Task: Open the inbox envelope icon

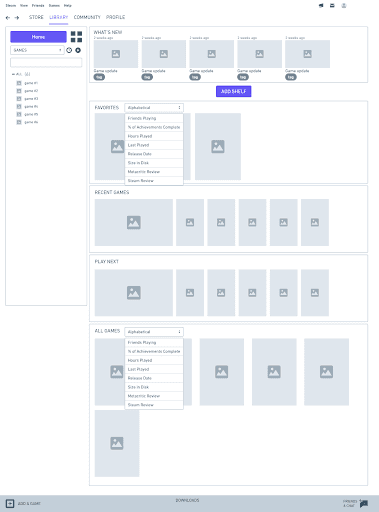Action: pyautogui.click(x=332, y=6)
